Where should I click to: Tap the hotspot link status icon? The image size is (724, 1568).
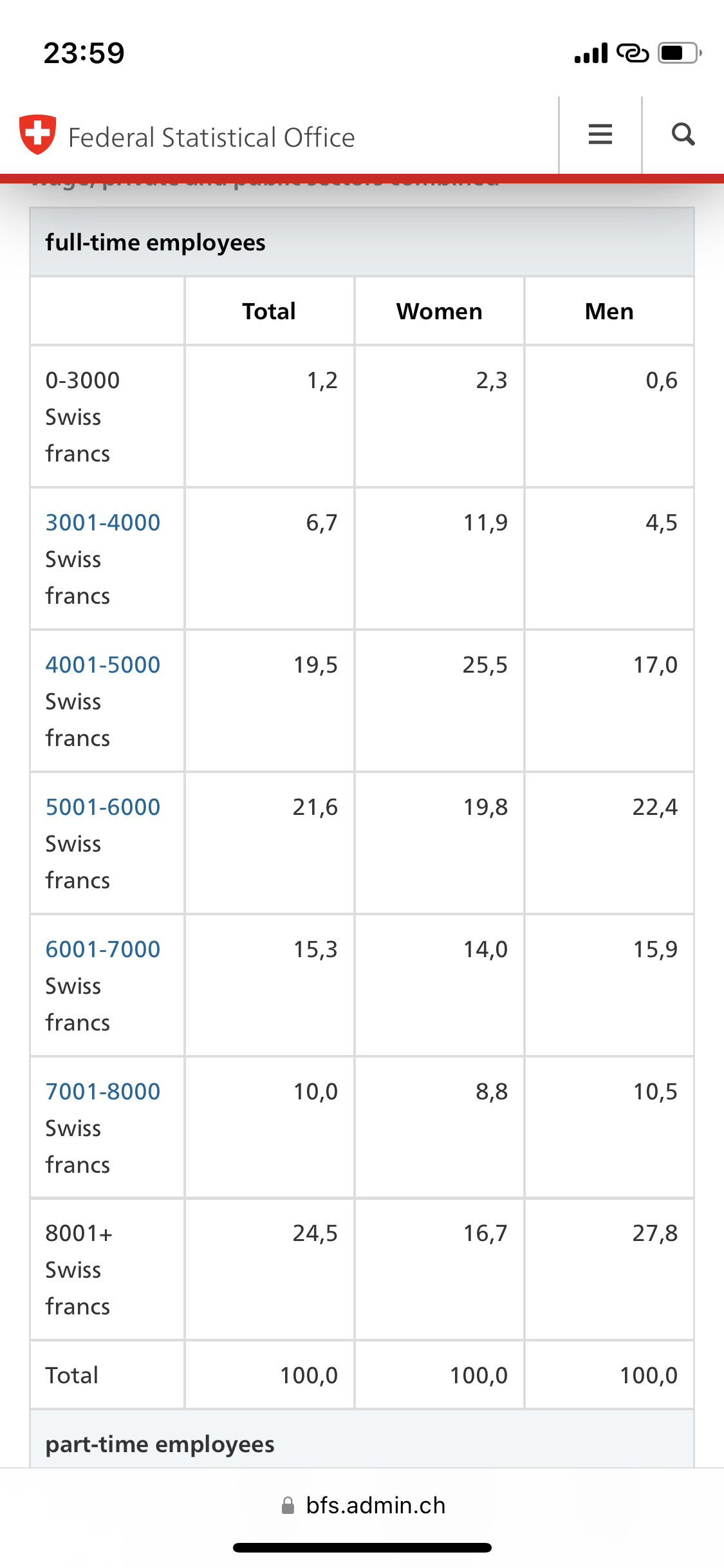(x=633, y=53)
